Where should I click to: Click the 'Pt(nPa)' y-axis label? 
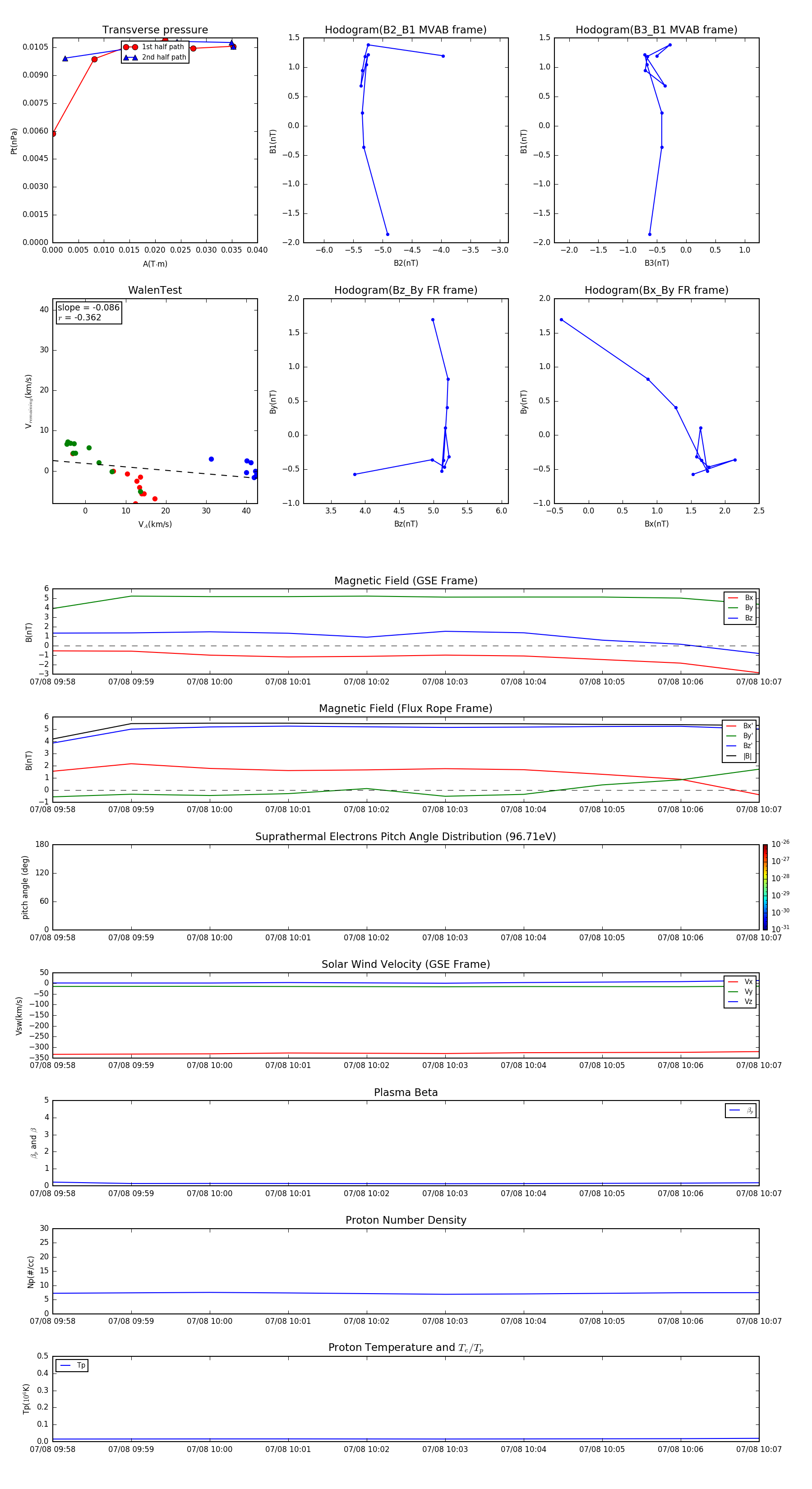[14, 141]
